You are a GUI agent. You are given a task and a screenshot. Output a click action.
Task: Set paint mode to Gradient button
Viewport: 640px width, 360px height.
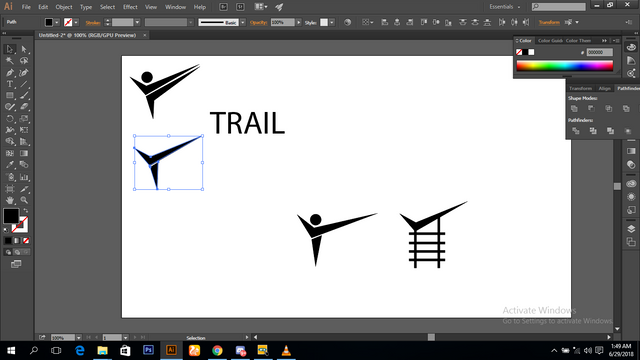point(17,241)
